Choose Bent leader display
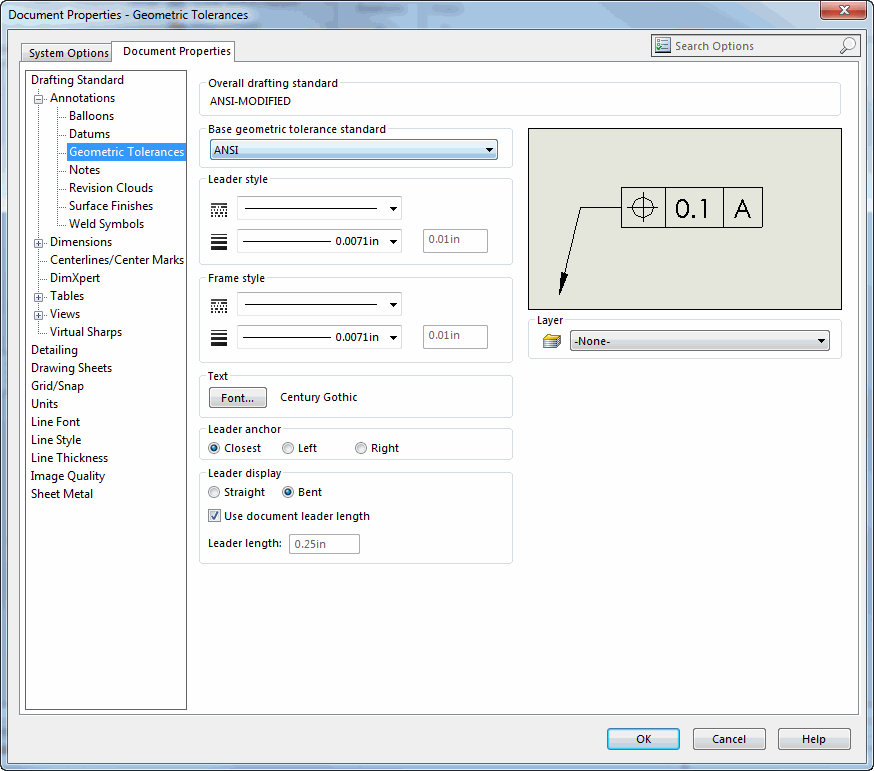 [x=288, y=492]
